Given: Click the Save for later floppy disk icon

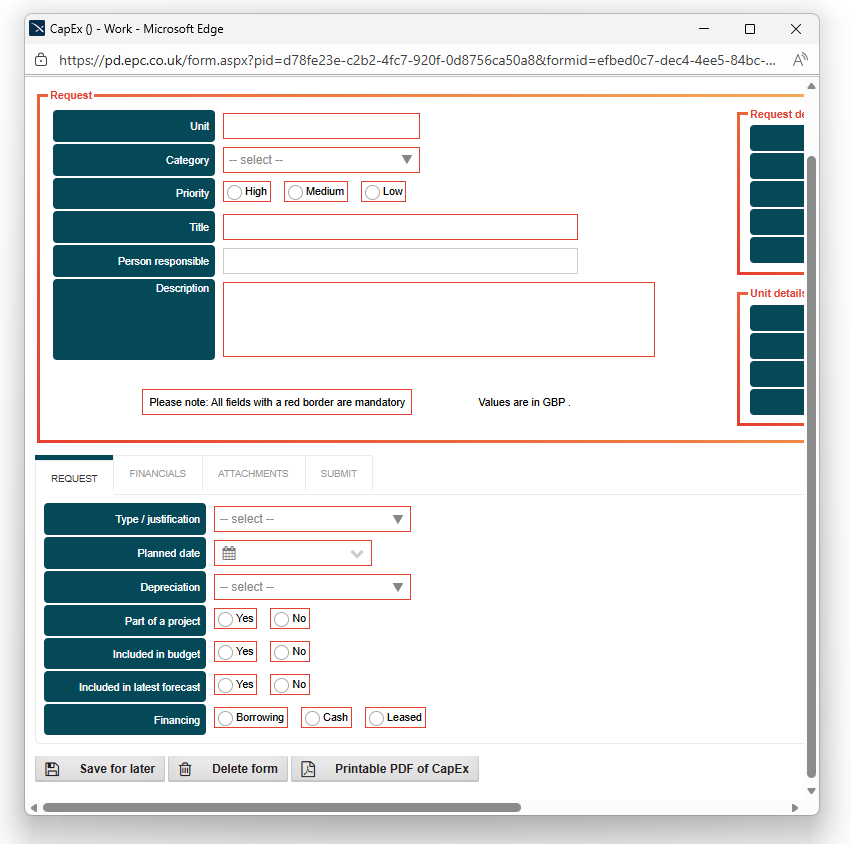Looking at the screenshot, I should (x=51, y=769).
